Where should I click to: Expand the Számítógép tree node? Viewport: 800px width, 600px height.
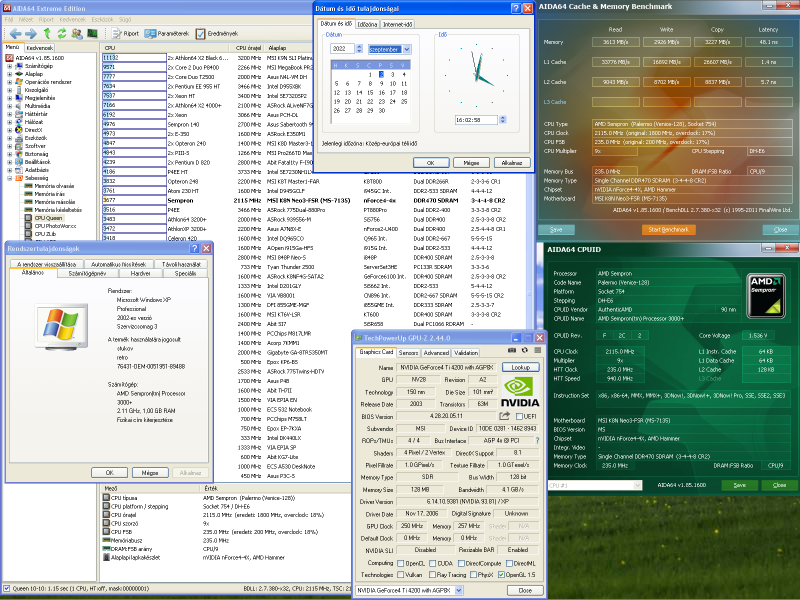[x=9, y=66]
